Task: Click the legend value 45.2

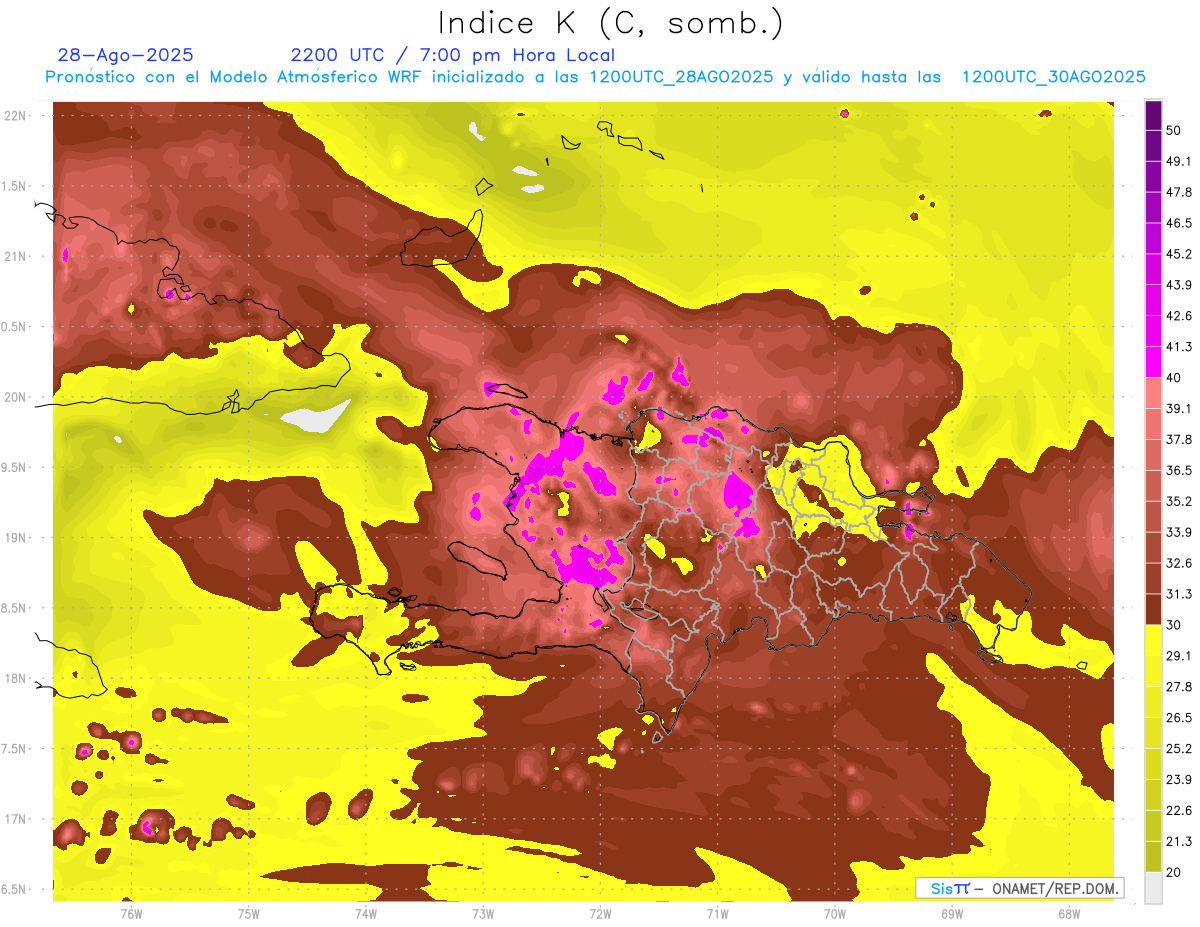Action: pyautogui.click(x=1179, y=254)
